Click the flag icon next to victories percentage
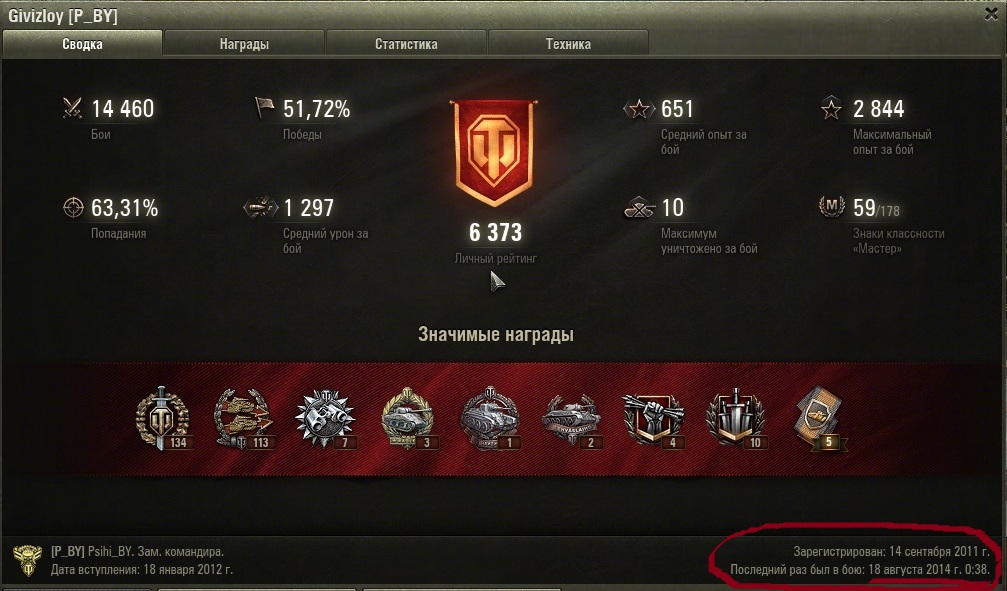Image resolution: width=1007 pixels, height=591 pixels. pyautogui.click(x=265, y=108)
